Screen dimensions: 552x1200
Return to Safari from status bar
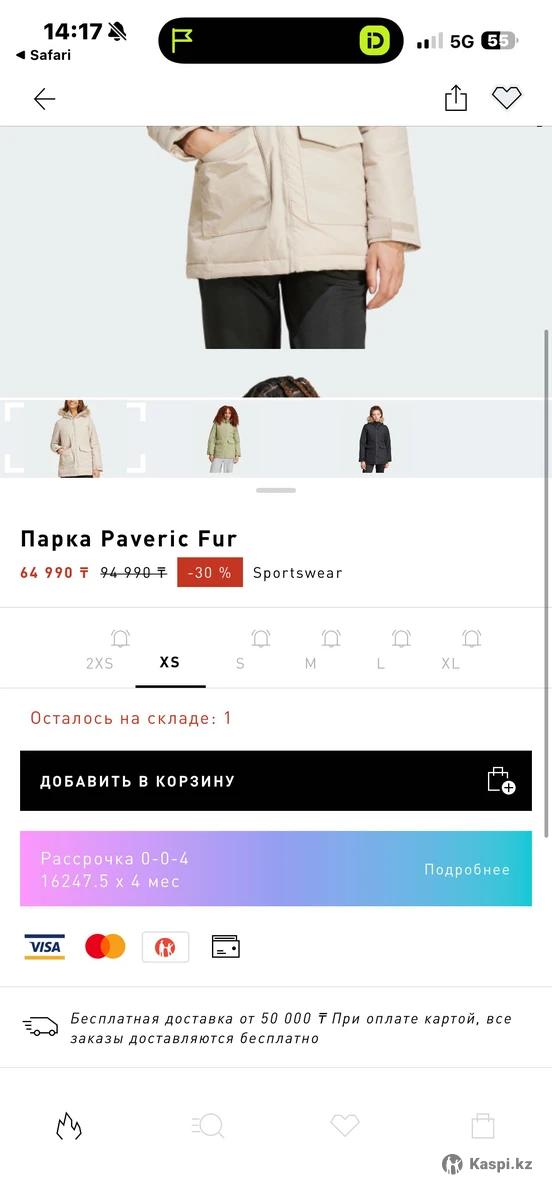(x=43, y=55)
